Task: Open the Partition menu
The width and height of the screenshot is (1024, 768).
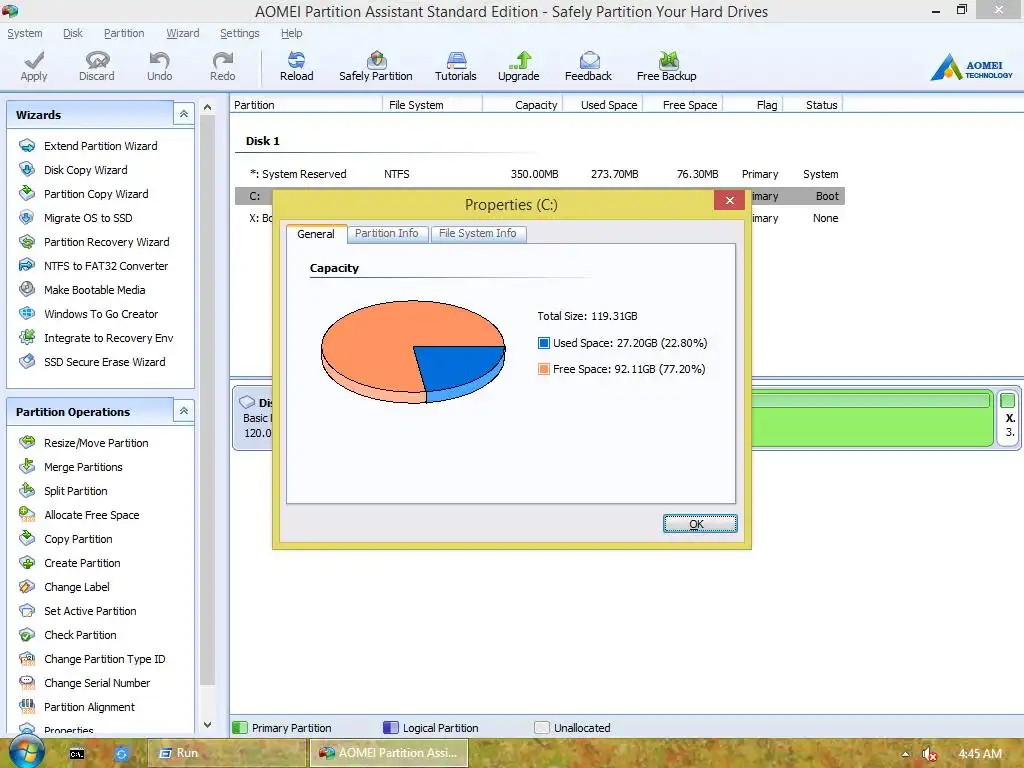Action: click(124, 33)
